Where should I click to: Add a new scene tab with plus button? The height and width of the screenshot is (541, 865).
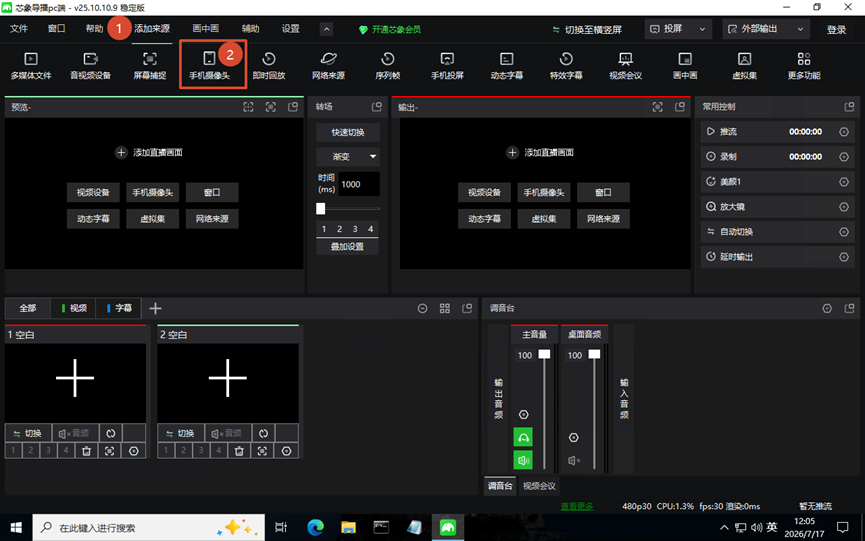tap(155, 308)
